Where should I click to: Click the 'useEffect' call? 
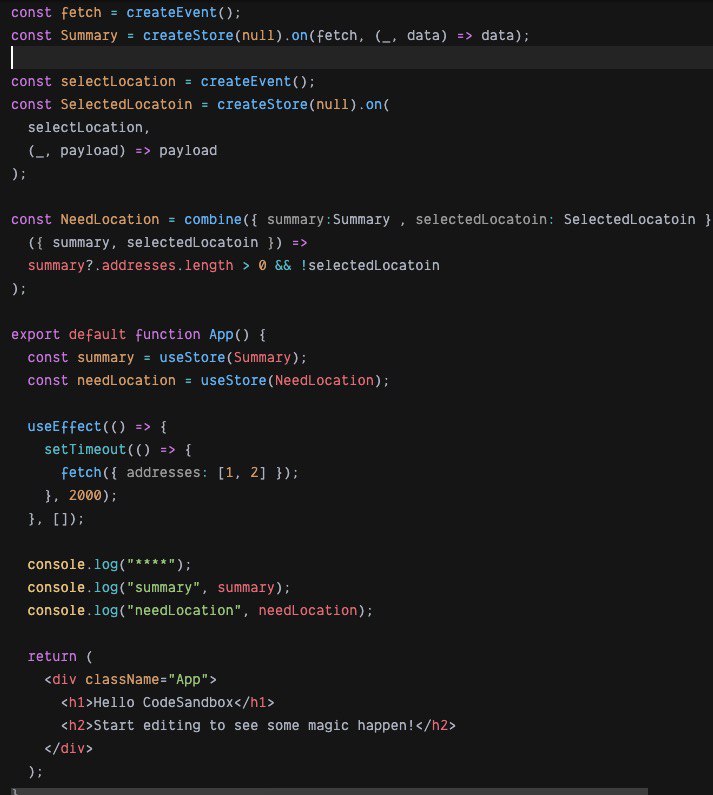point(64,426)
